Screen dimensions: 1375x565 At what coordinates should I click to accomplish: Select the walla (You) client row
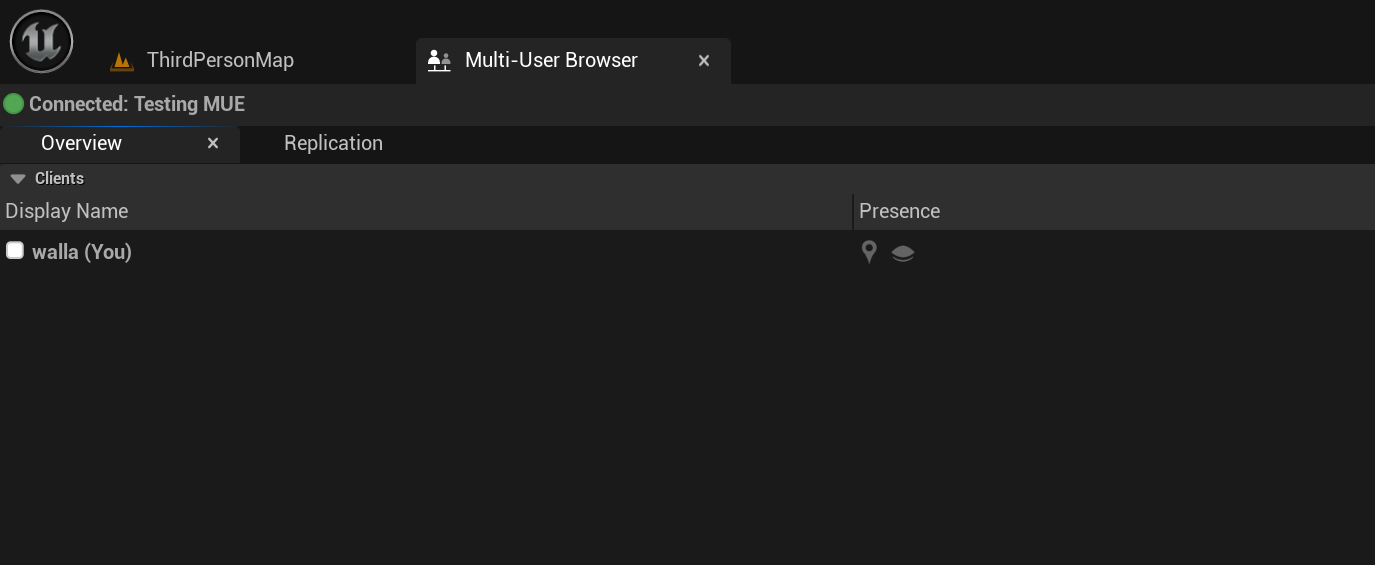(x=687, y=252)
